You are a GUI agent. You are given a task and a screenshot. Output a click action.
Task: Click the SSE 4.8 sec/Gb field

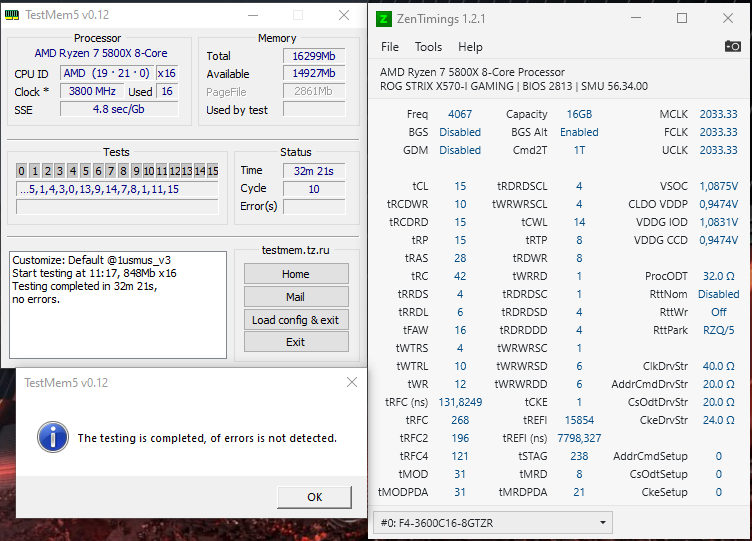pyautogui.click(x=119, y=109)
